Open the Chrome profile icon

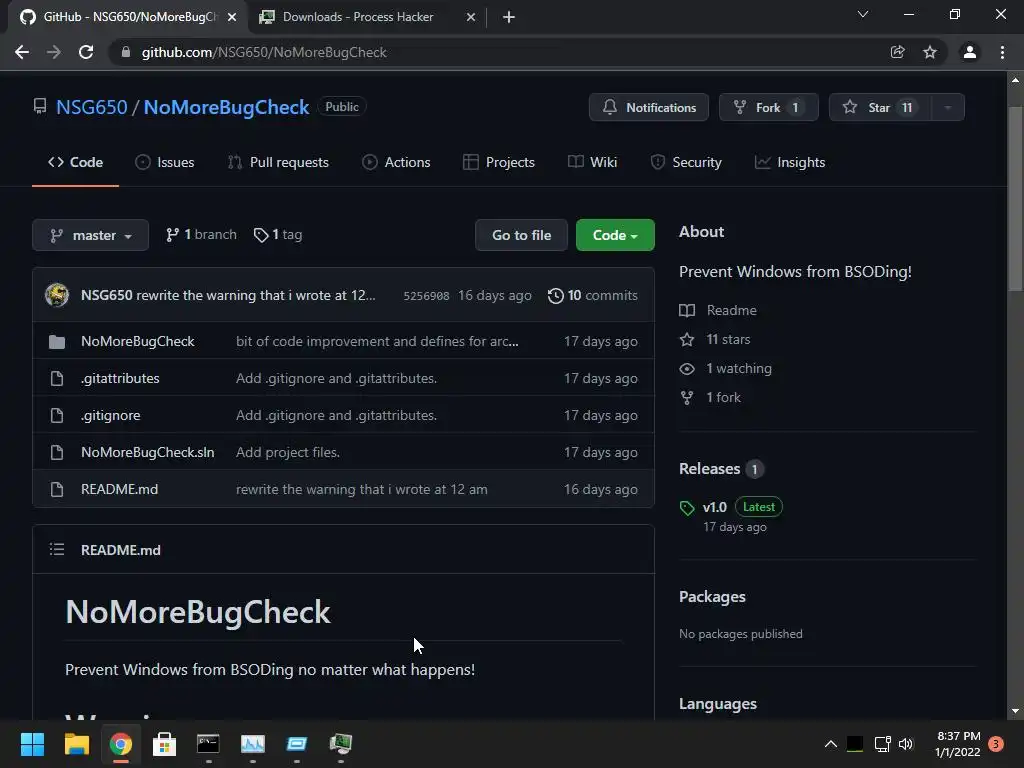pyautogui.click(x=970, y=52)
